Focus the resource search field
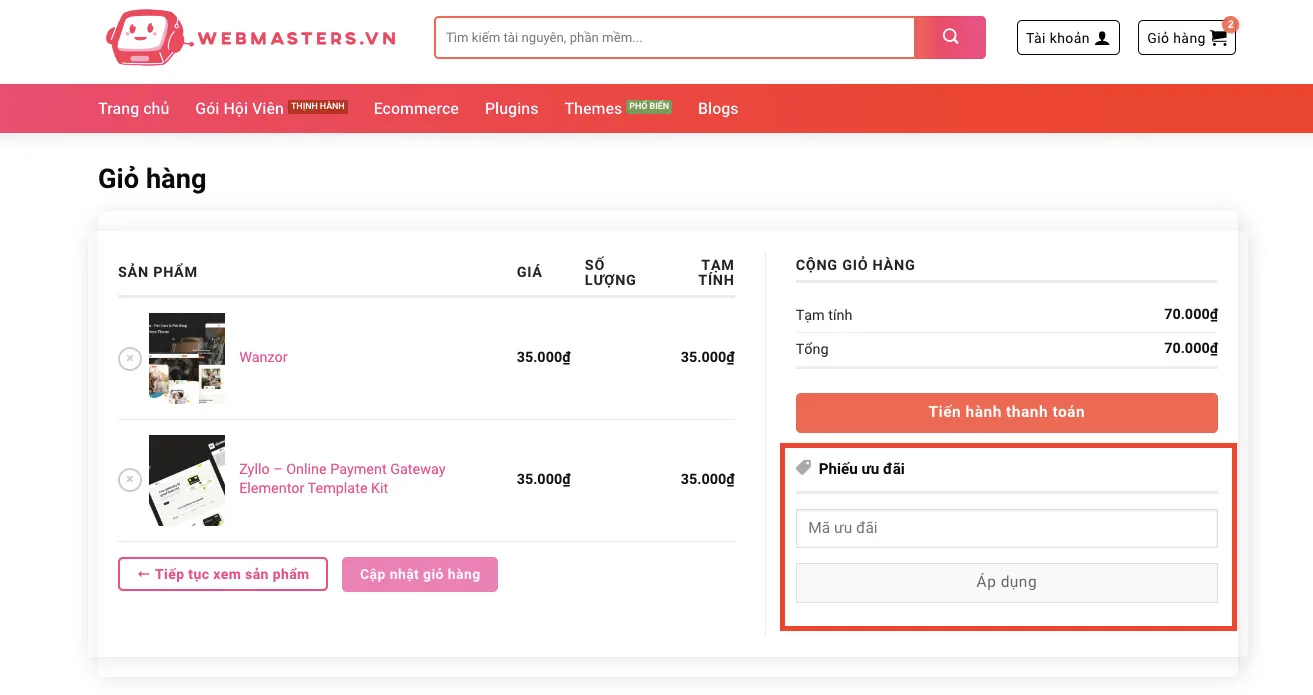The width and height of the screenshot is (1313, 695). [675, 37]
